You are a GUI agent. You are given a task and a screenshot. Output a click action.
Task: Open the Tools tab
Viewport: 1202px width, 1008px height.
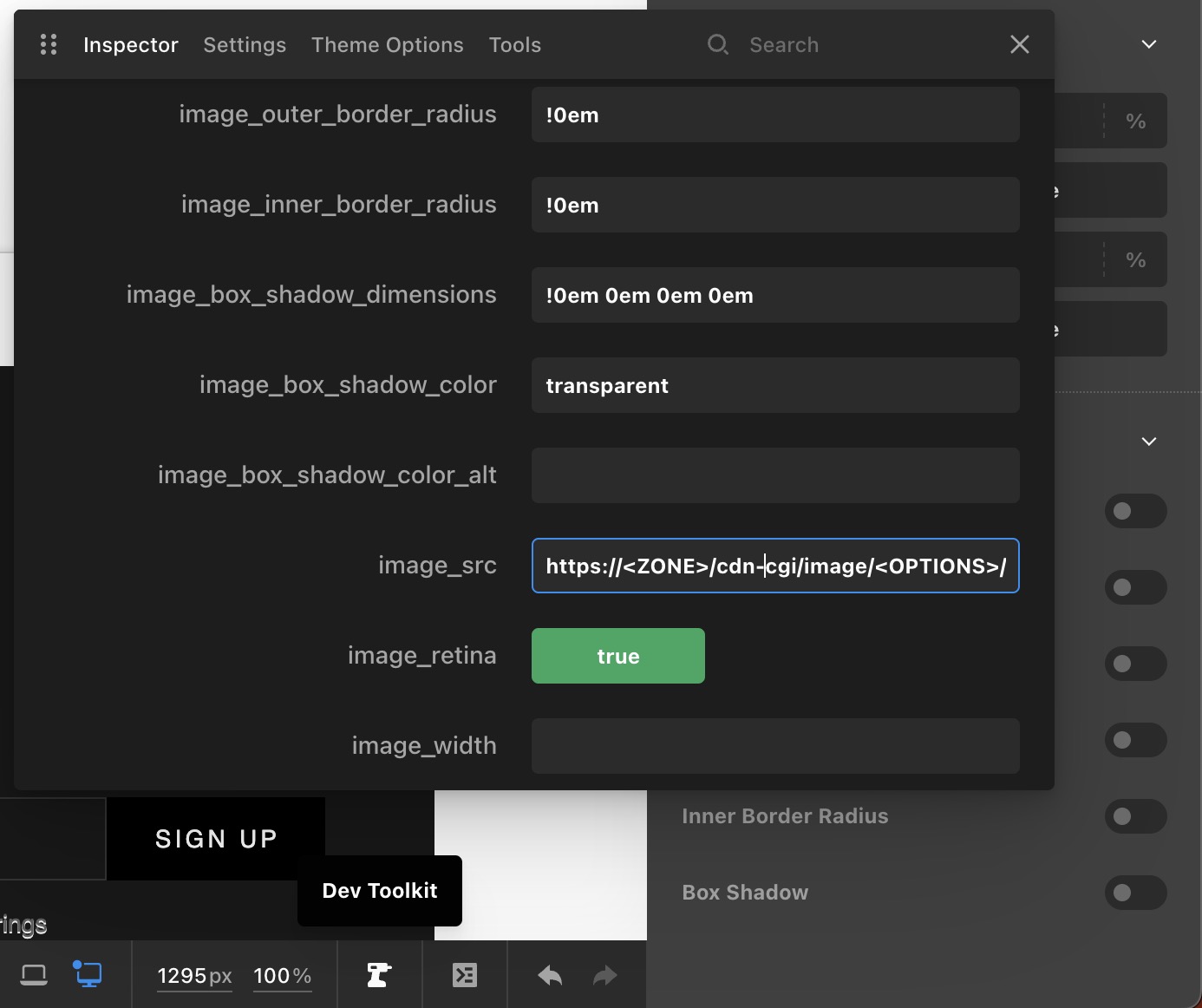(x=514, y=45)
